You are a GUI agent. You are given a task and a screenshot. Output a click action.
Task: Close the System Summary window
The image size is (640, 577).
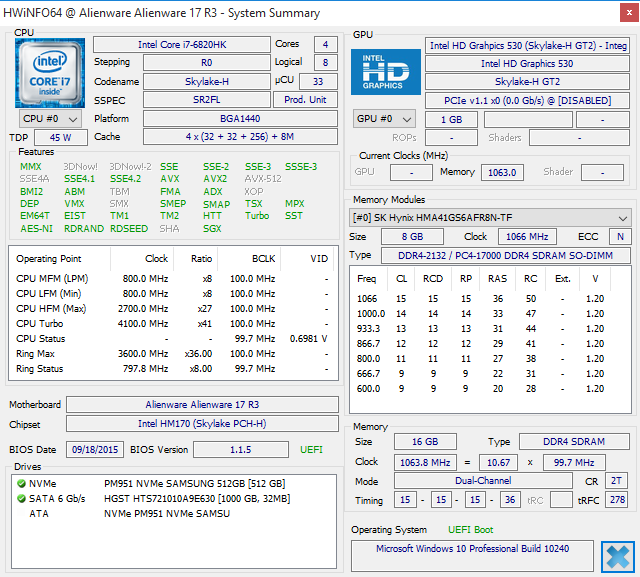click(629, 13)
